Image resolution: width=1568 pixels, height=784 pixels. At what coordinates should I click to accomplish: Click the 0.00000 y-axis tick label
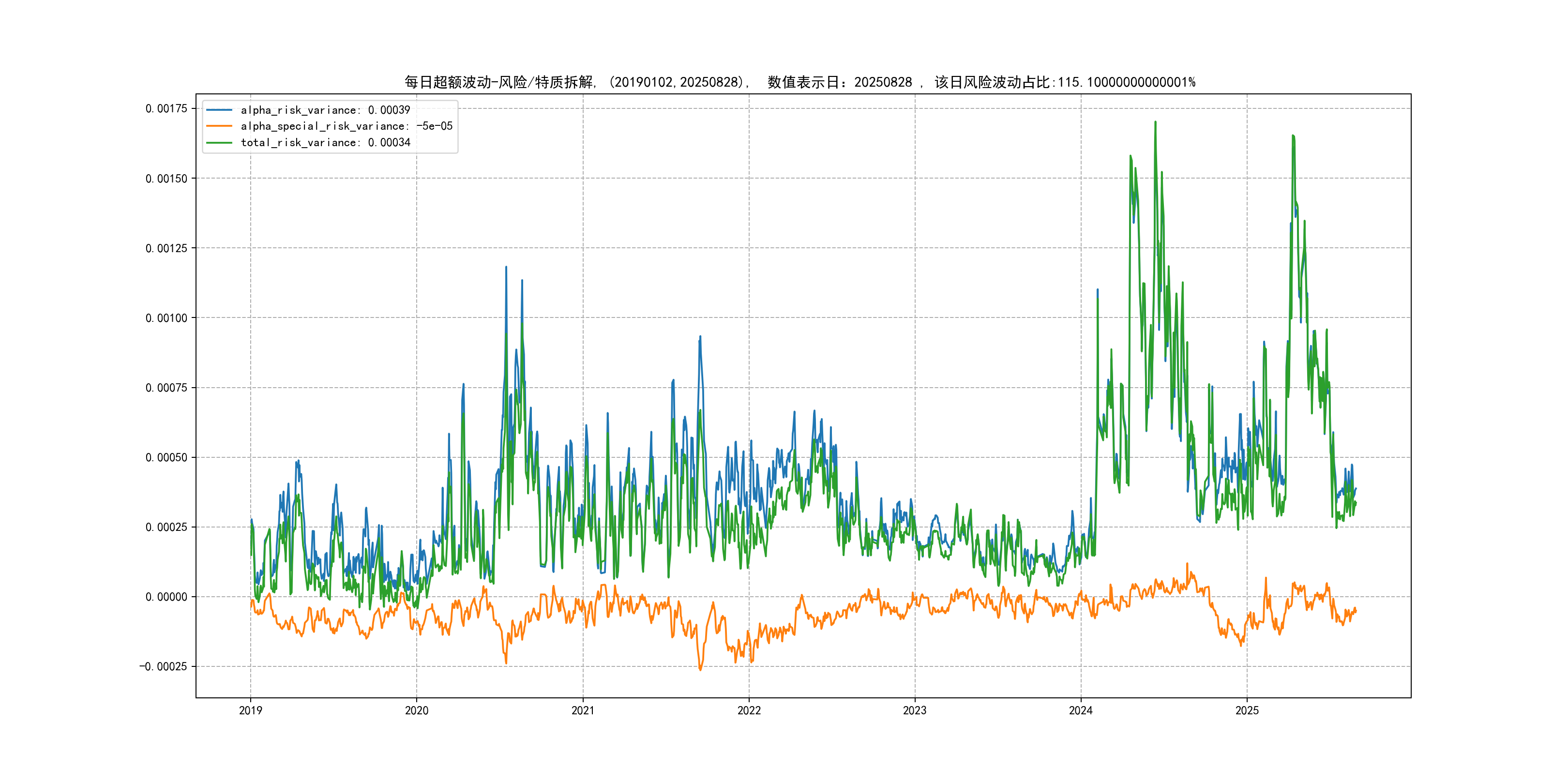[x=166, y=597]
